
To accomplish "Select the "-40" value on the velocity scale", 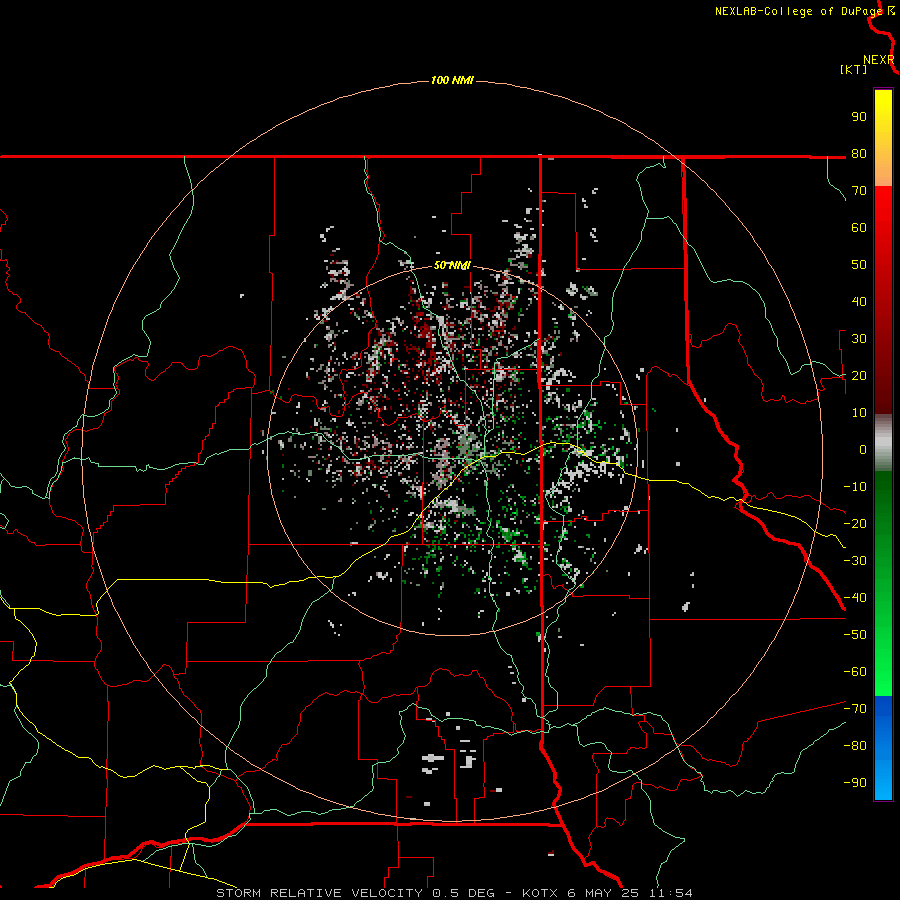I will tap(855, 598).
